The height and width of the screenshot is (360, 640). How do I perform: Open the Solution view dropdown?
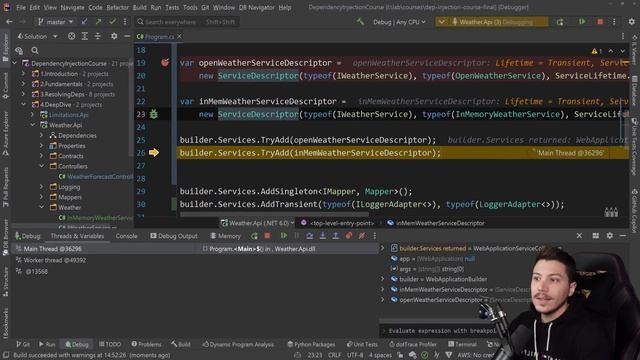(x=37, y=36)
